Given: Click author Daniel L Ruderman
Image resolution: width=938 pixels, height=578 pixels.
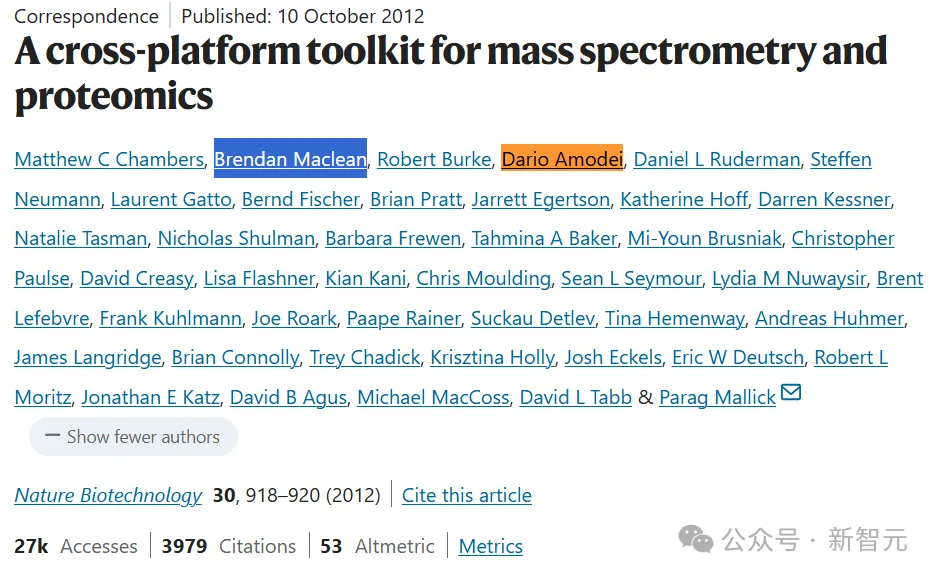Looking at the screenshot, I should click(717, 159).
